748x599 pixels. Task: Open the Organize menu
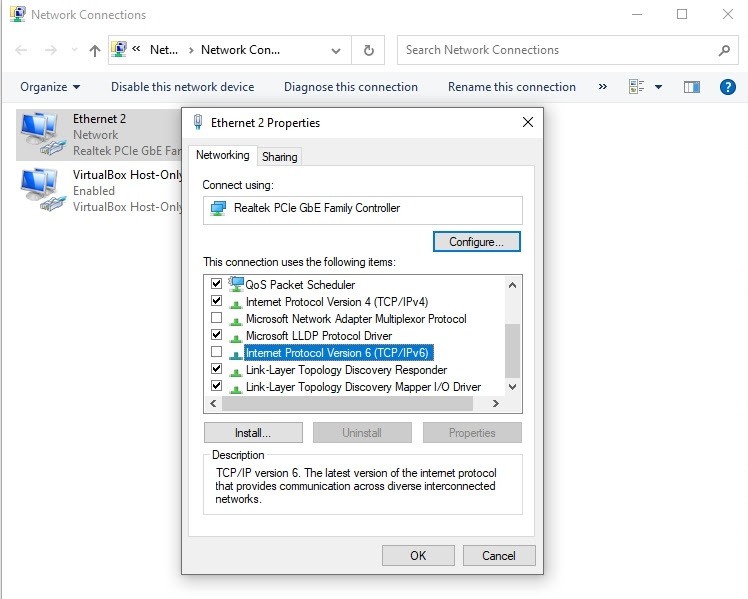[x=50, y=87]
